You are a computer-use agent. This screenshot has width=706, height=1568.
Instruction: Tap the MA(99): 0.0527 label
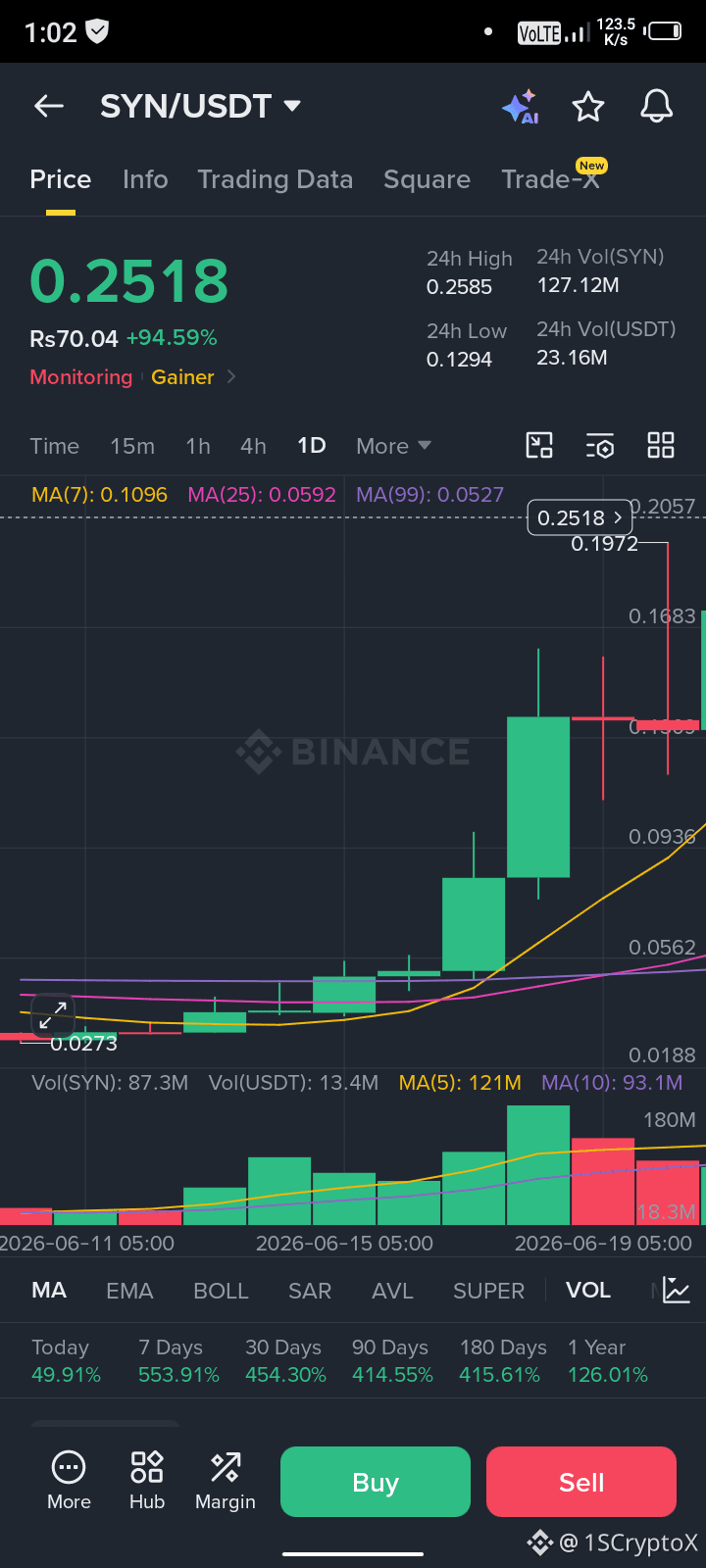429,494
